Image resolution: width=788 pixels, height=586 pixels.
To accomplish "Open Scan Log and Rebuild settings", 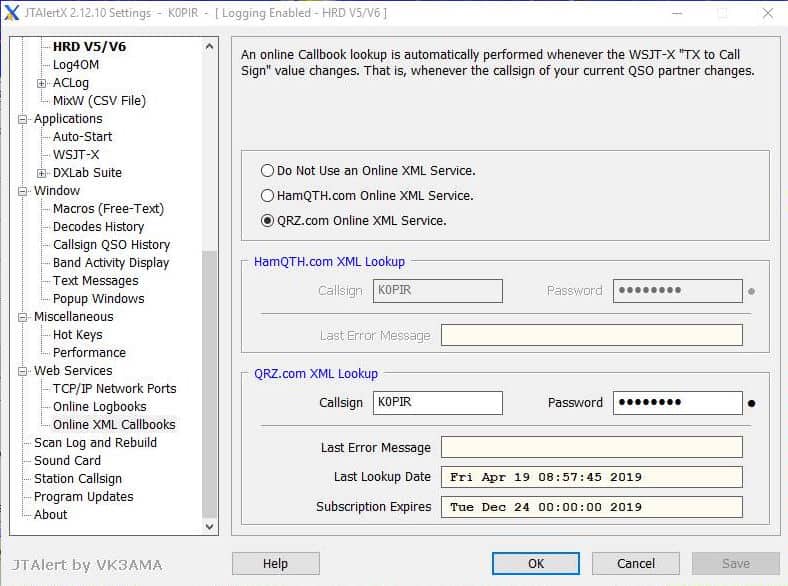I will click(95, 443).
